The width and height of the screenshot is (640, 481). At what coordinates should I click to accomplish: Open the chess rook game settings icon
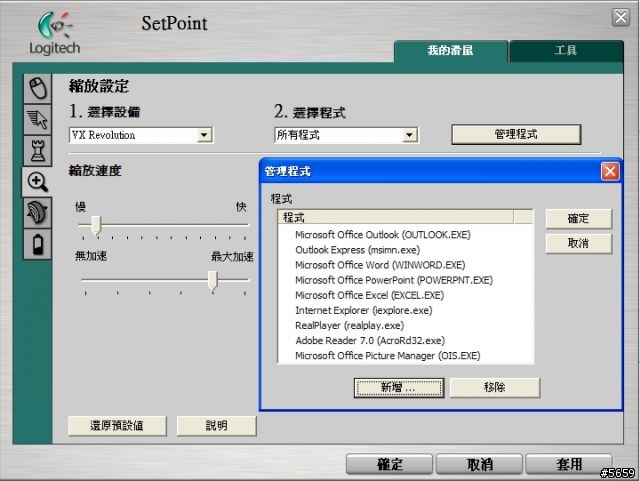coord(38,150)
